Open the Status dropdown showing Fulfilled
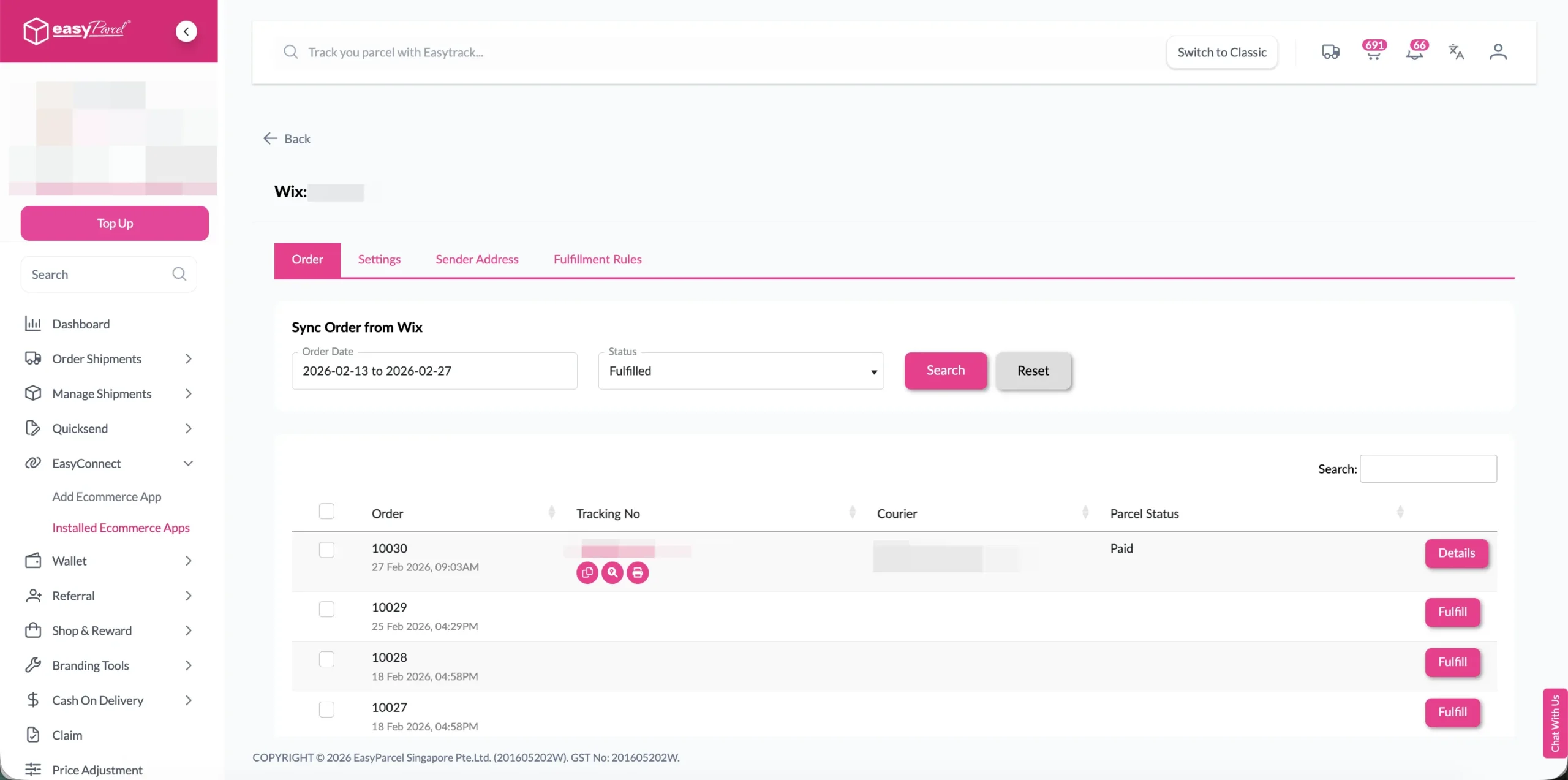Image resolution: width=1568 pixels, height=780 pixels. [741, 371]
